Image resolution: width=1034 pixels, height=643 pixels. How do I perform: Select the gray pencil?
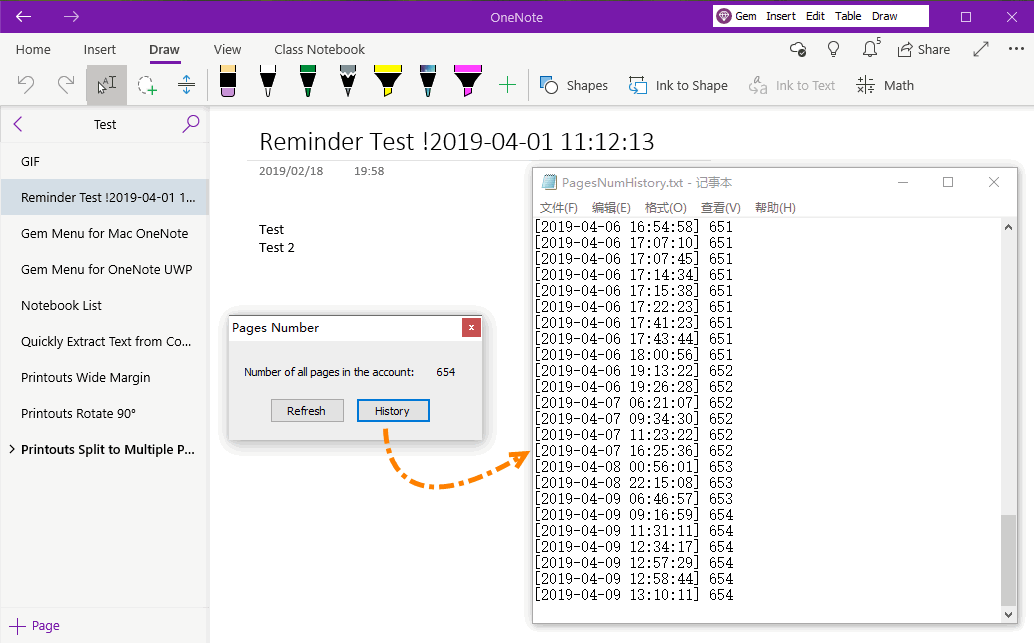point(348,81)
